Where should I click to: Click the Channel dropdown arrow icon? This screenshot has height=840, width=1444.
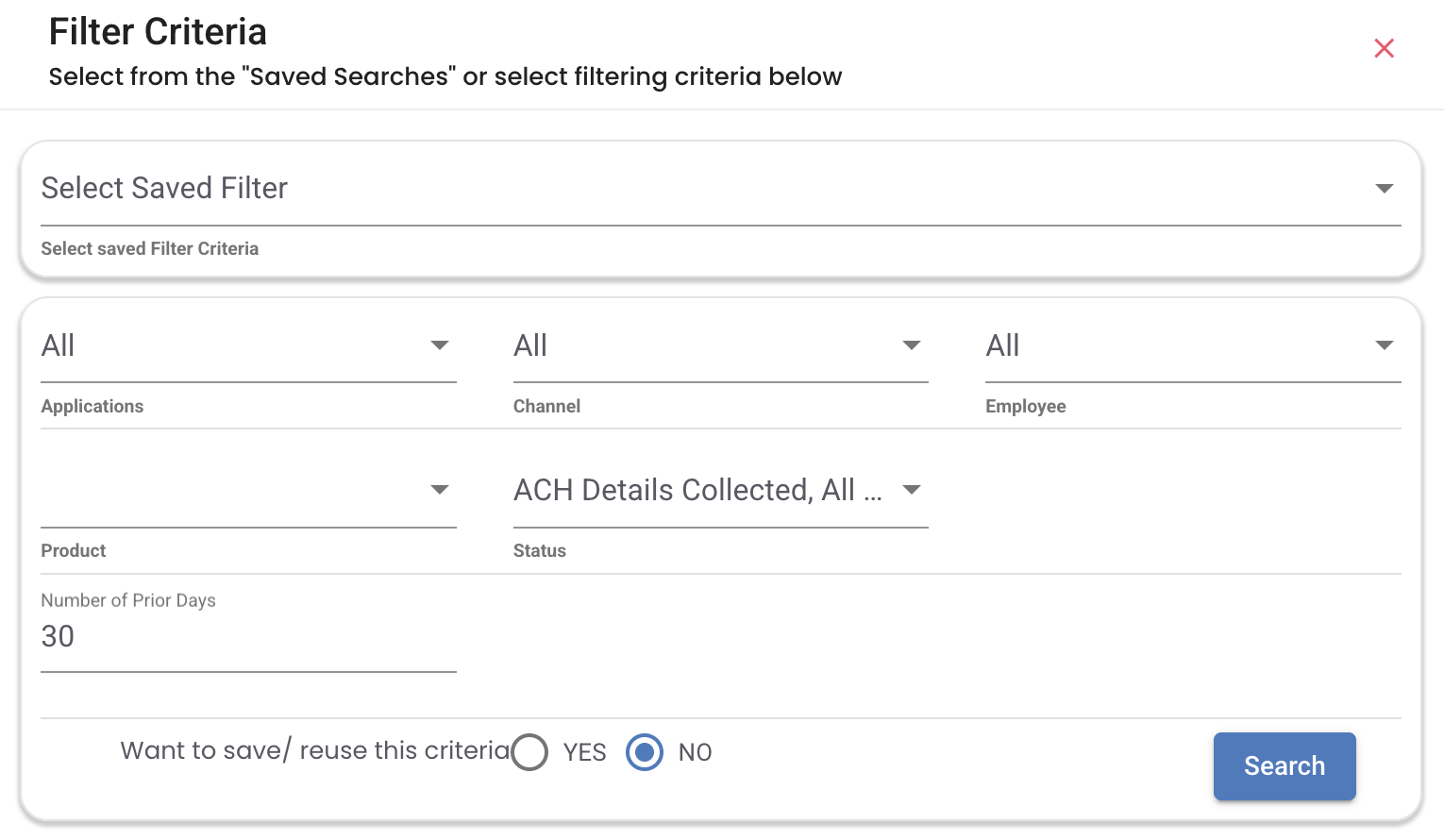(x=911, y=345)
